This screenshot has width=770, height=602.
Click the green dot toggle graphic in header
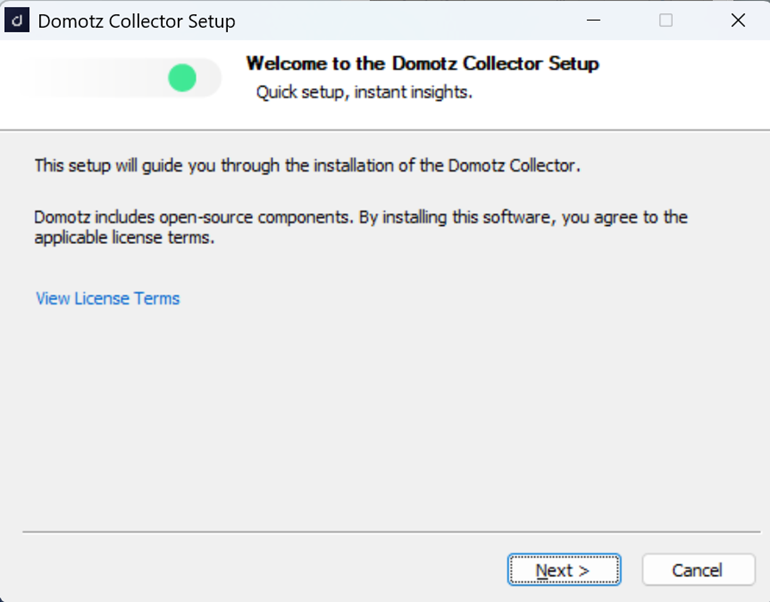[182, 78]
